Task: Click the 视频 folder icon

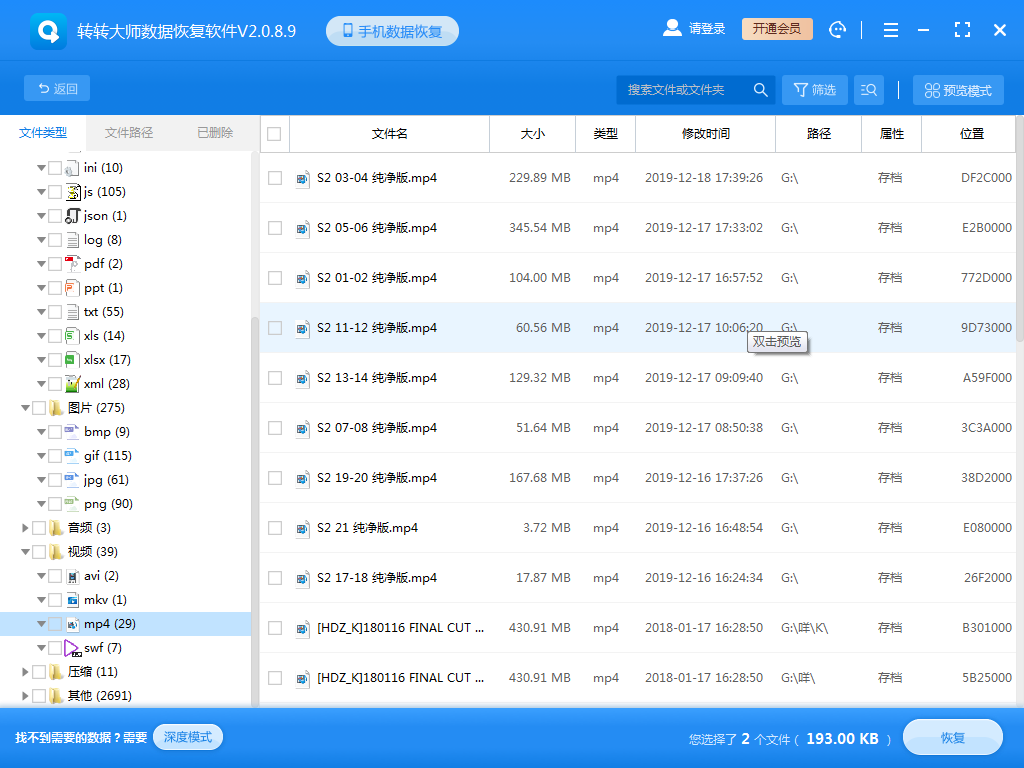Action: click(56, 552)
